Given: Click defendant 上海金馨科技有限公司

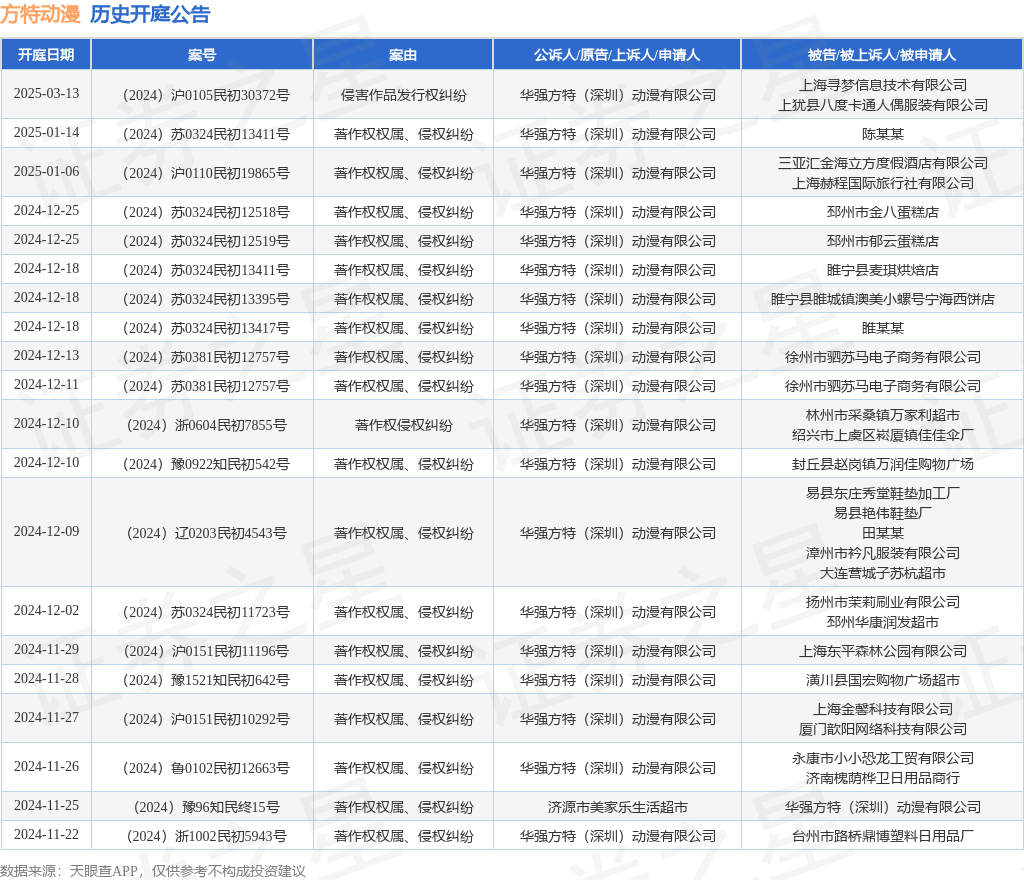Looking at the screenshot, I should tap(883, 709).
